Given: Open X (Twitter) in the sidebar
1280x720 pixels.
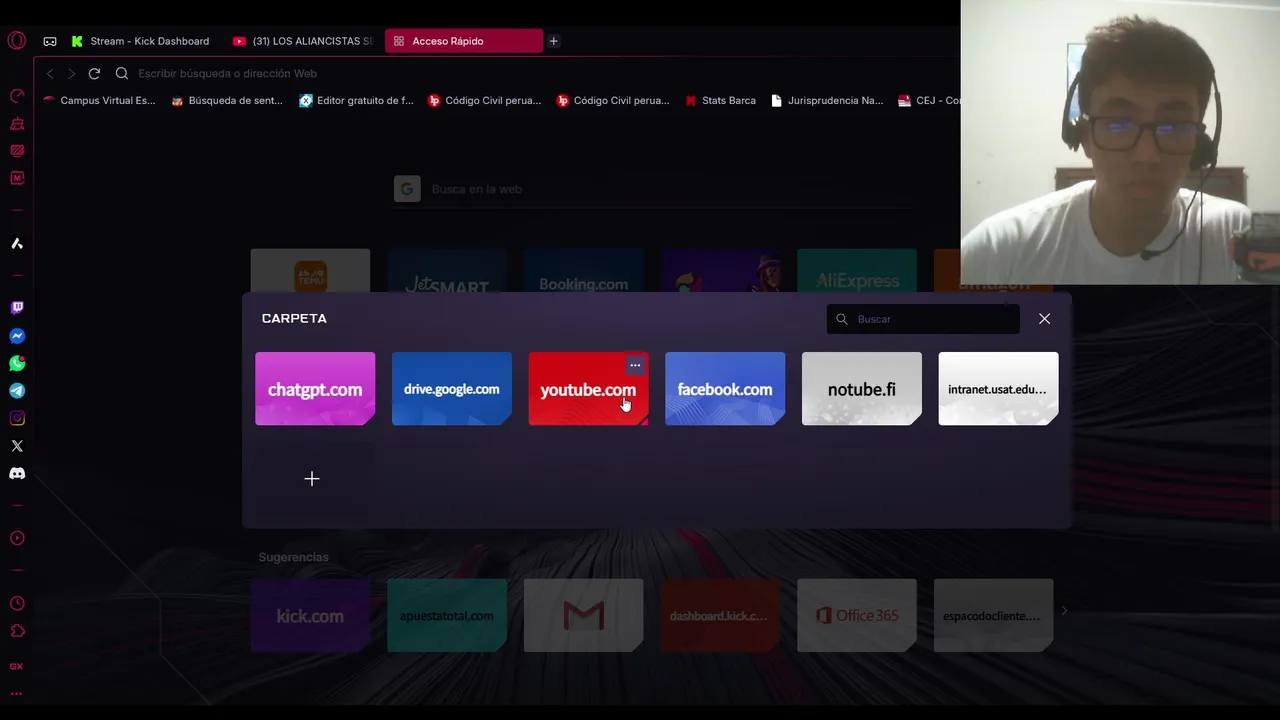Looking at the screenshot, I should click(x=17, y=446).
